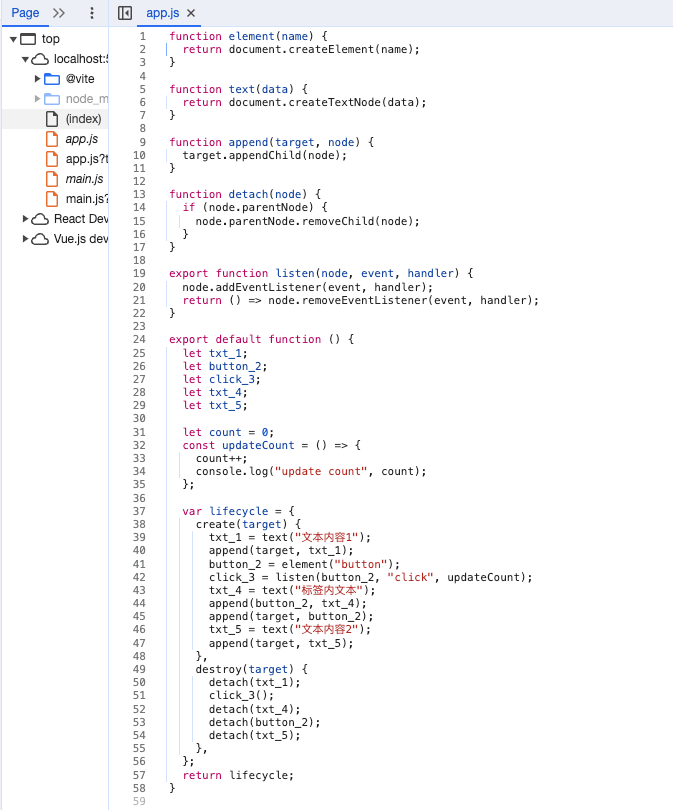Open the (index) file
This screenshot has height=810, width=673.
click(83, 119)
